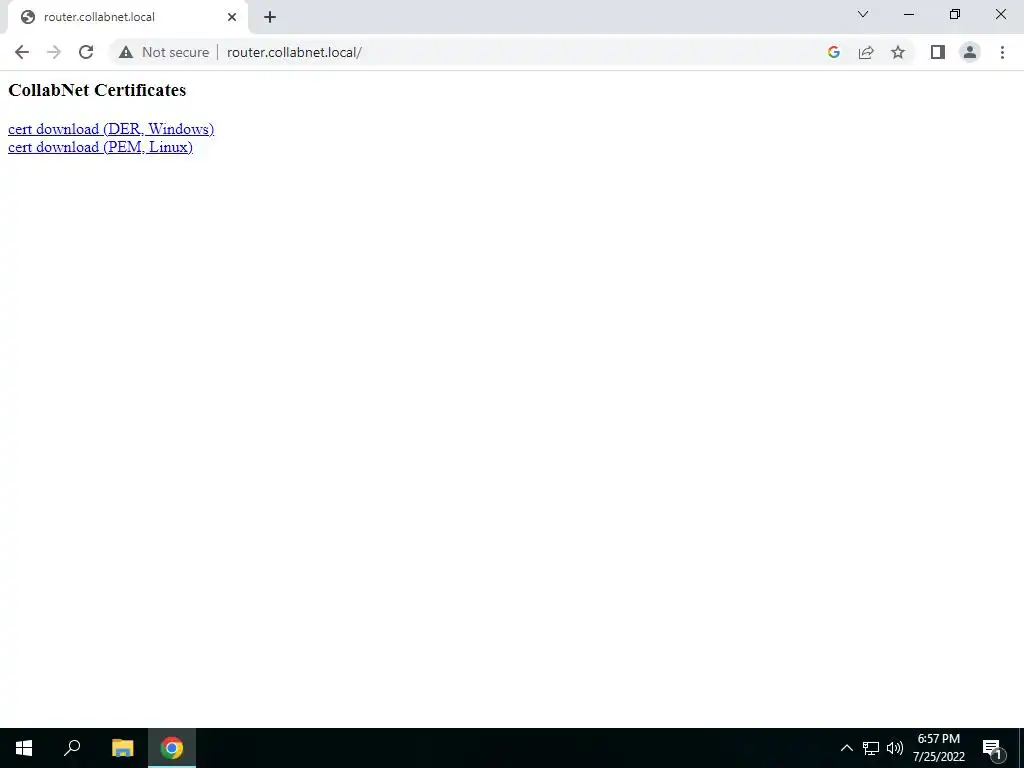
Task: Click the Chrome taskbar icon
Action: click(172, 748)
